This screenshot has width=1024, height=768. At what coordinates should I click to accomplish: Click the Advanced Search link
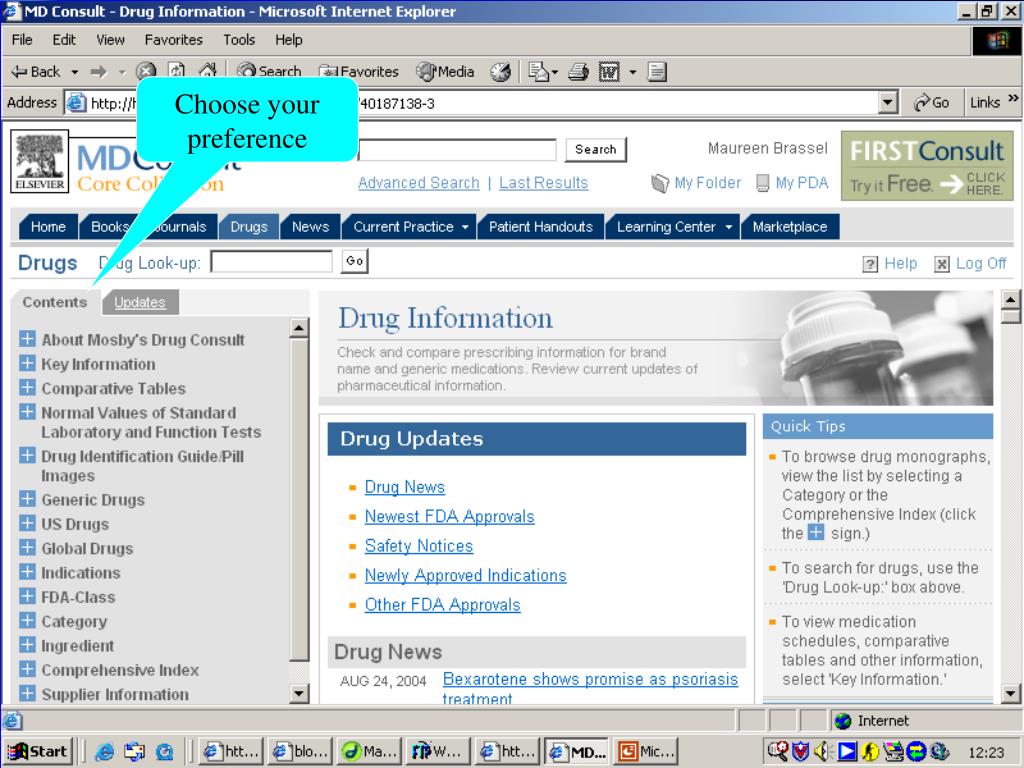419,183
